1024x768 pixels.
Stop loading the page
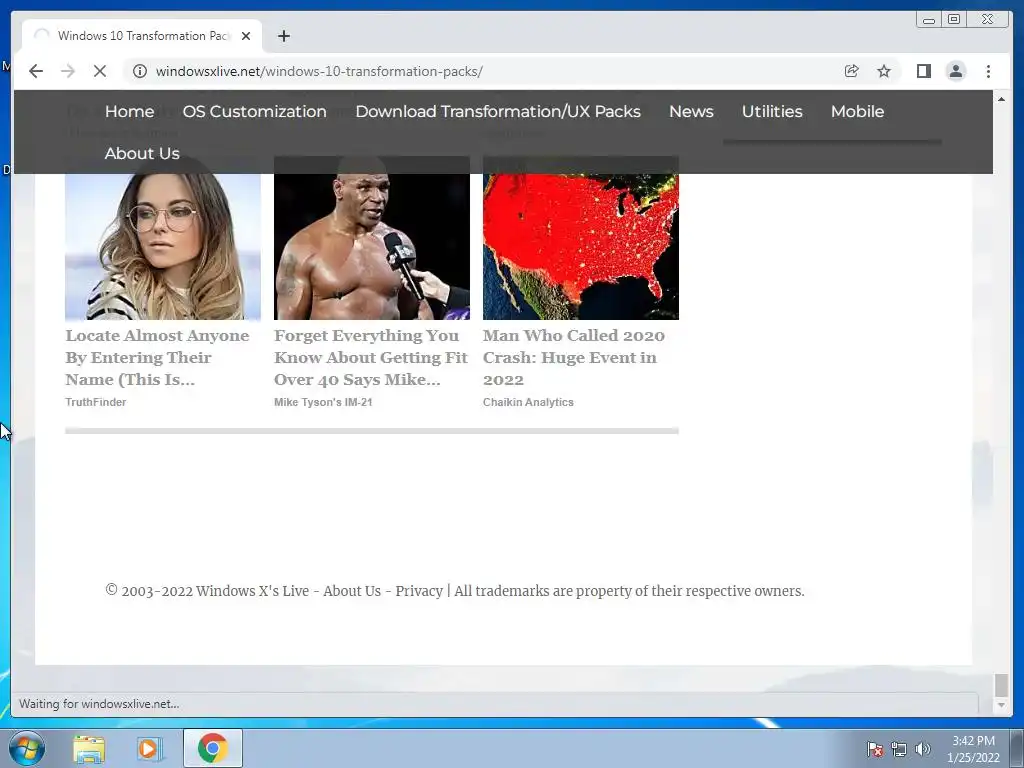point(100,71)
